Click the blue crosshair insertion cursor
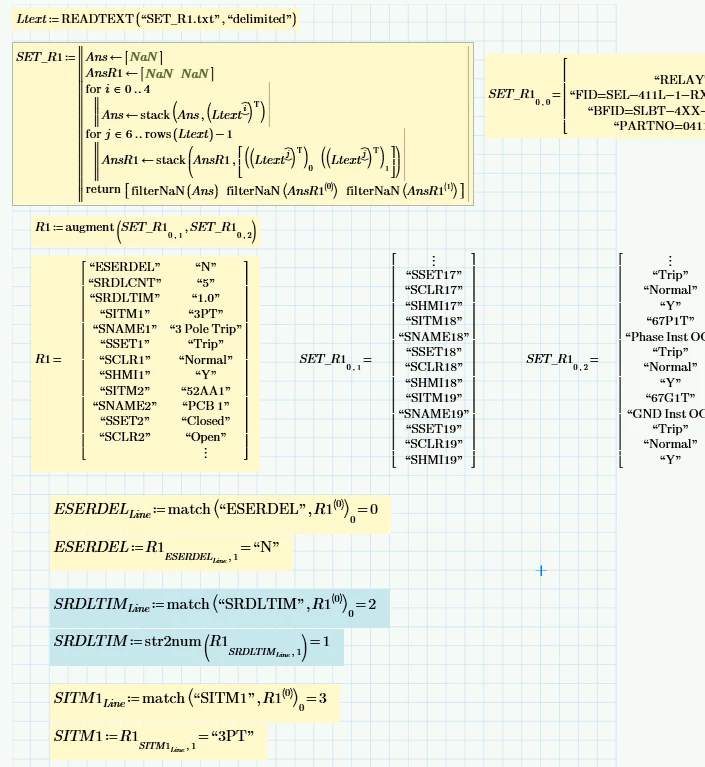This screenshot has height=767, width=705. (x=541, y=570)
